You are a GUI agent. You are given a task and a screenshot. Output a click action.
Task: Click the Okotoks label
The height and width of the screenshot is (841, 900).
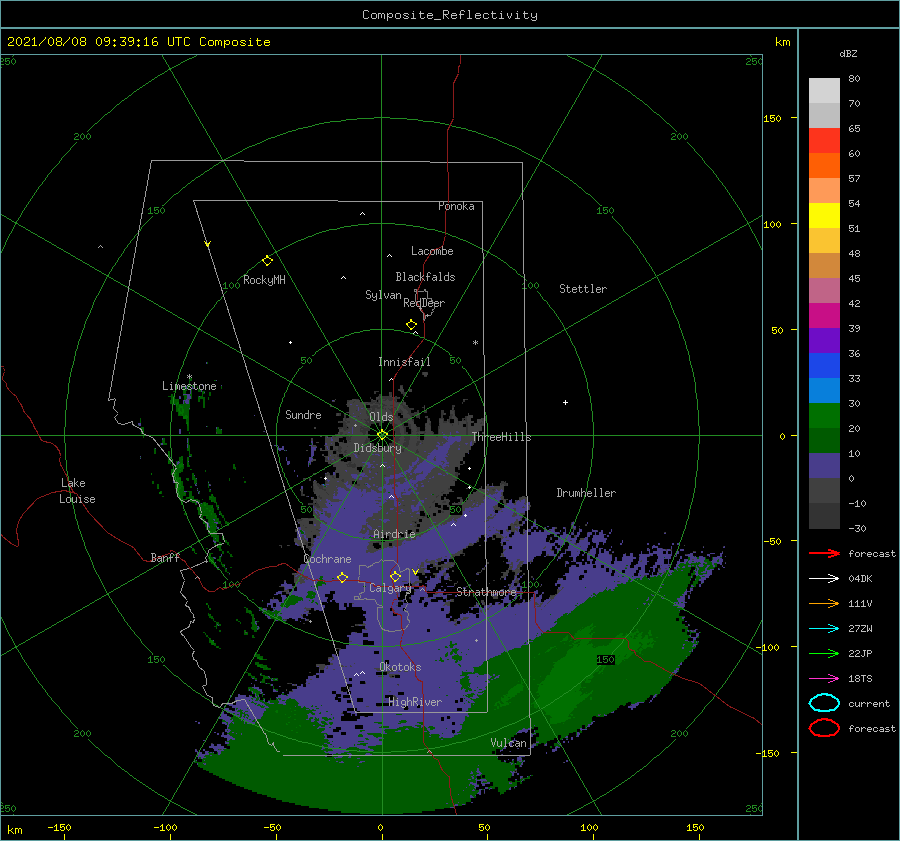pyautogui.click(x=400, y=667)
